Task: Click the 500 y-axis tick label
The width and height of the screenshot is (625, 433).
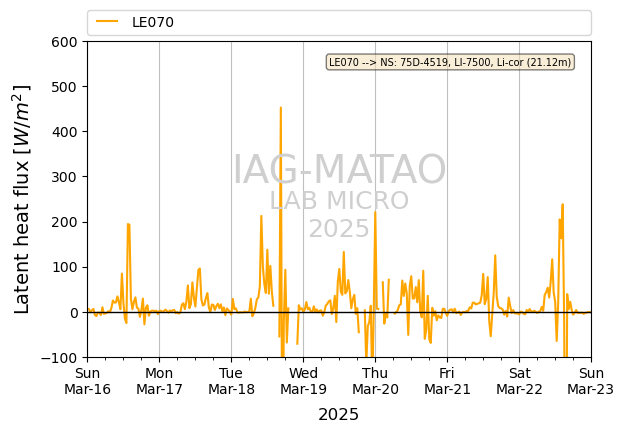Action: coord(64,87)
